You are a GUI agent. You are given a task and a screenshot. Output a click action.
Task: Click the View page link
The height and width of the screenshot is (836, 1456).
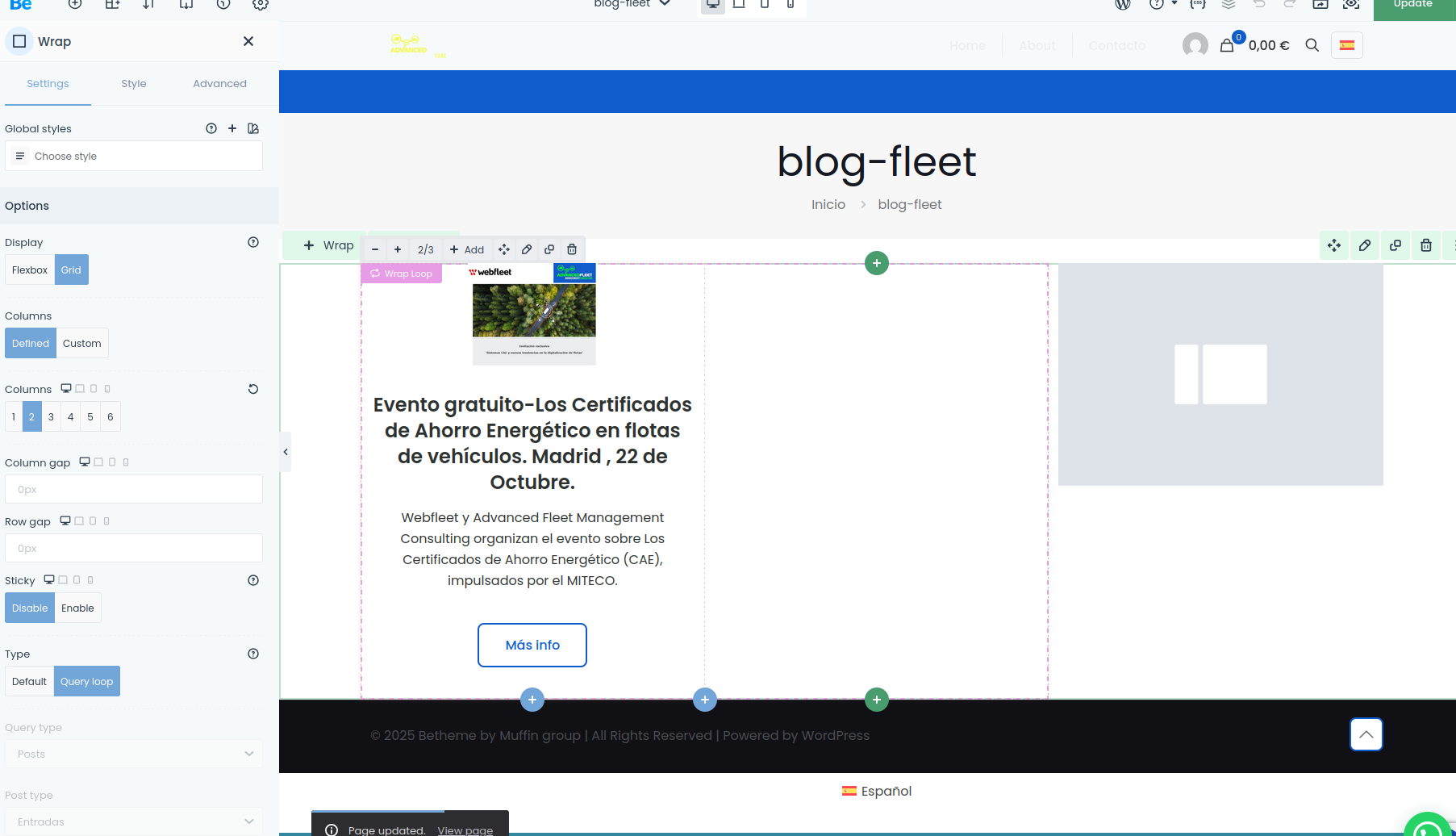tap(465, 830)
